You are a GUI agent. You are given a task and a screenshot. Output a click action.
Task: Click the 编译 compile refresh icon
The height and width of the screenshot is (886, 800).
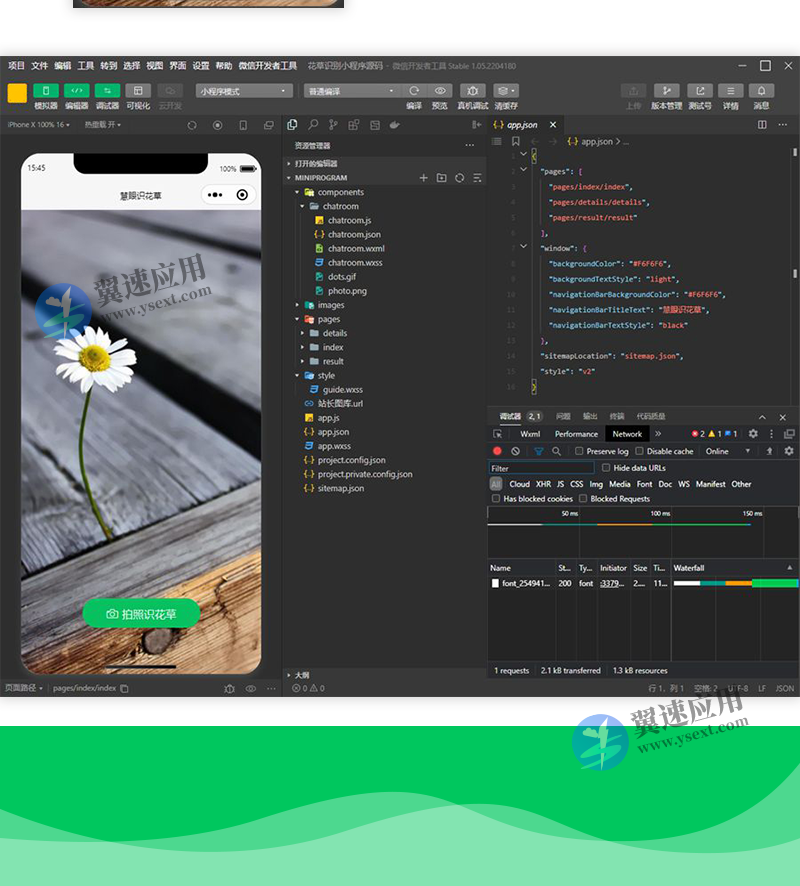(414, 91)
